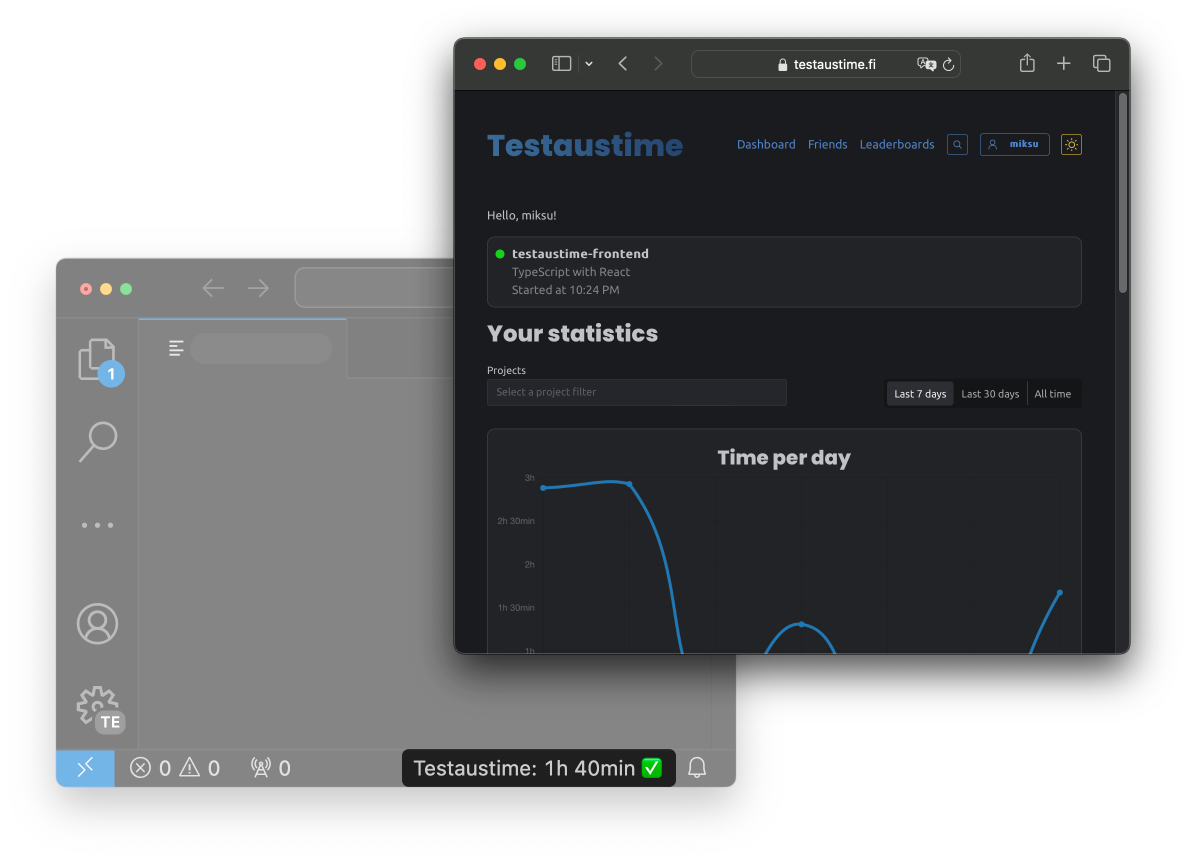Toggle light theme sun icon
1186x861 pixels.
(1071, 145)
